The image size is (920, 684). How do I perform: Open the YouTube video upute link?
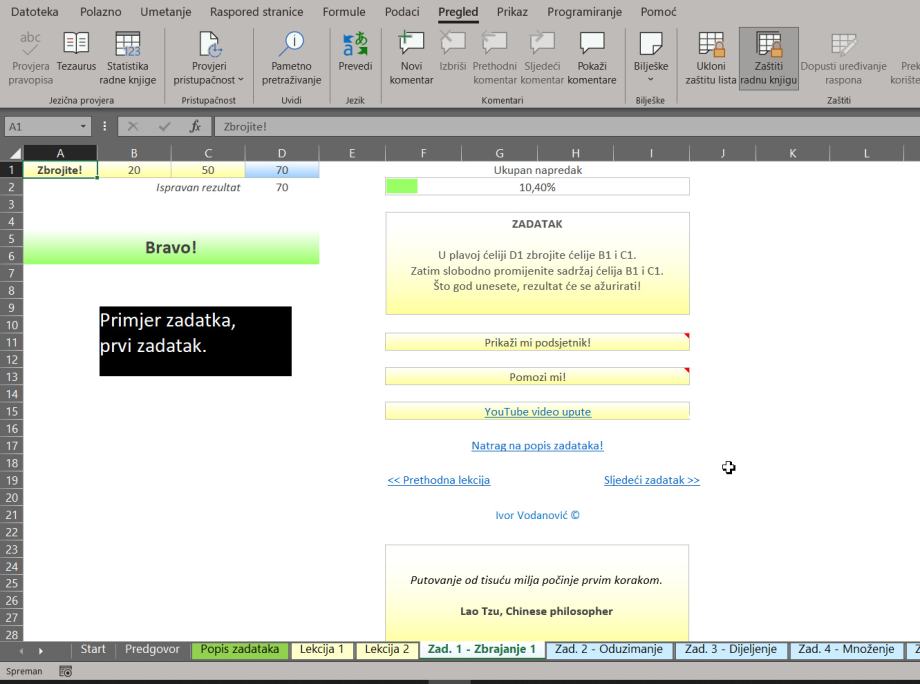(x=537, y=412)
